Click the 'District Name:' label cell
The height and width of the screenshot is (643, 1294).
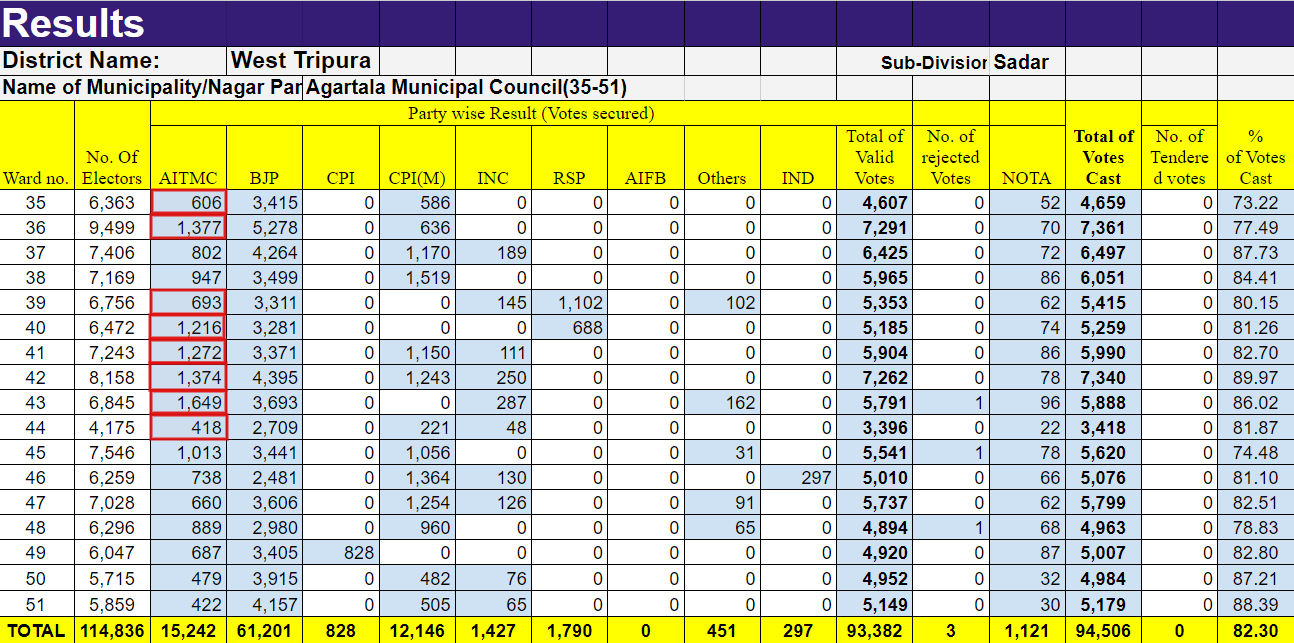pos(113,60)
